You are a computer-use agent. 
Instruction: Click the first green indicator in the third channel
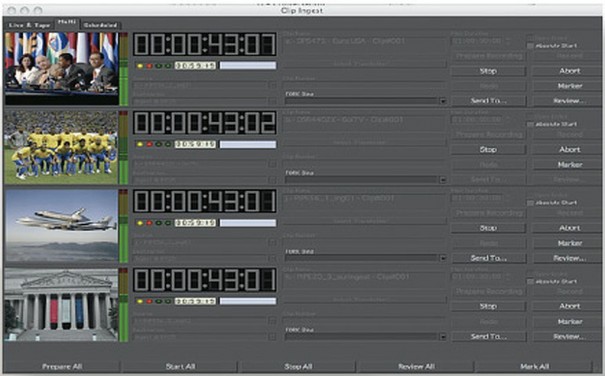click(159, 223)
